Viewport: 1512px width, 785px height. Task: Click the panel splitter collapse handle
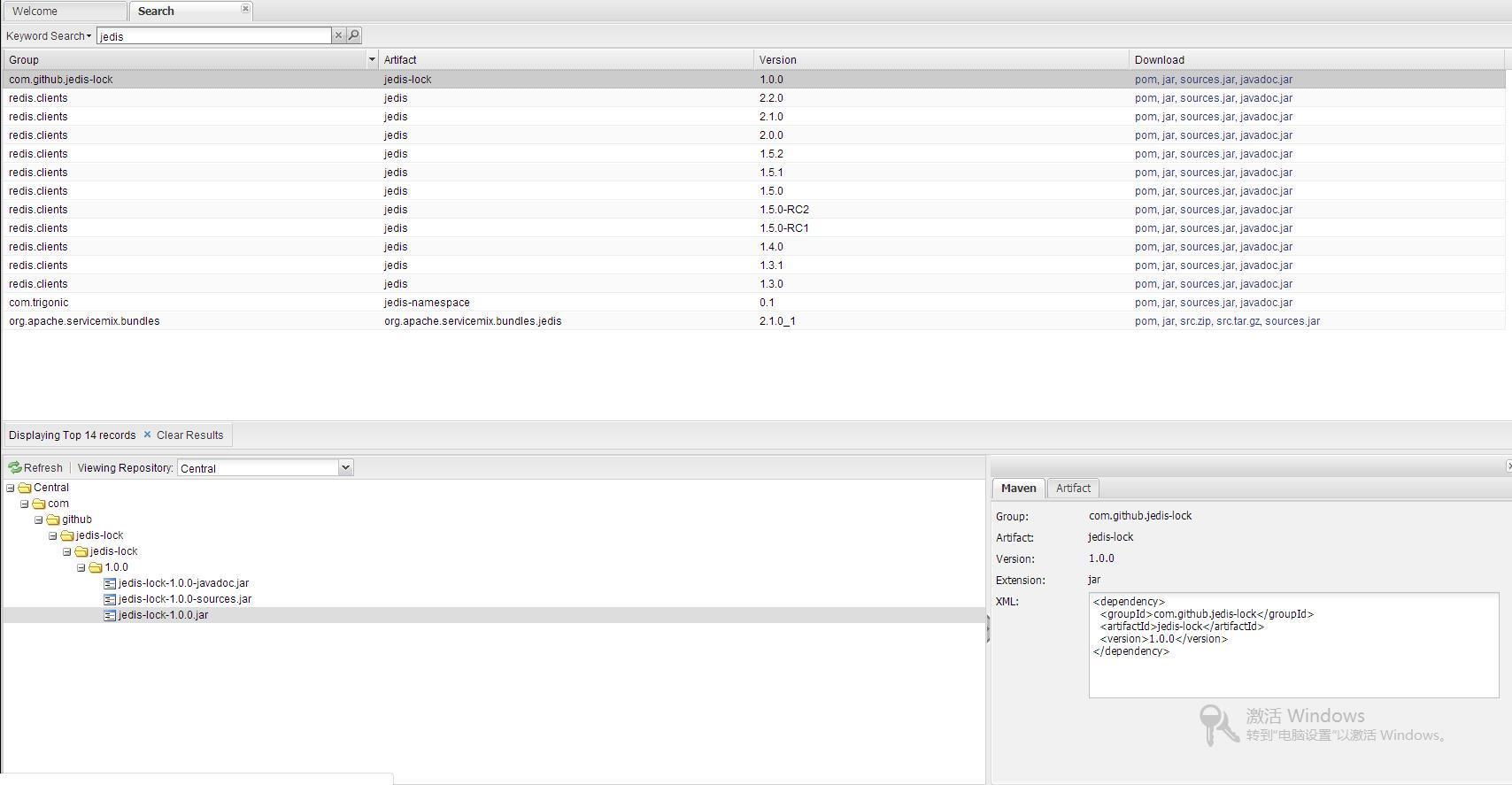[x=988, y=628]
